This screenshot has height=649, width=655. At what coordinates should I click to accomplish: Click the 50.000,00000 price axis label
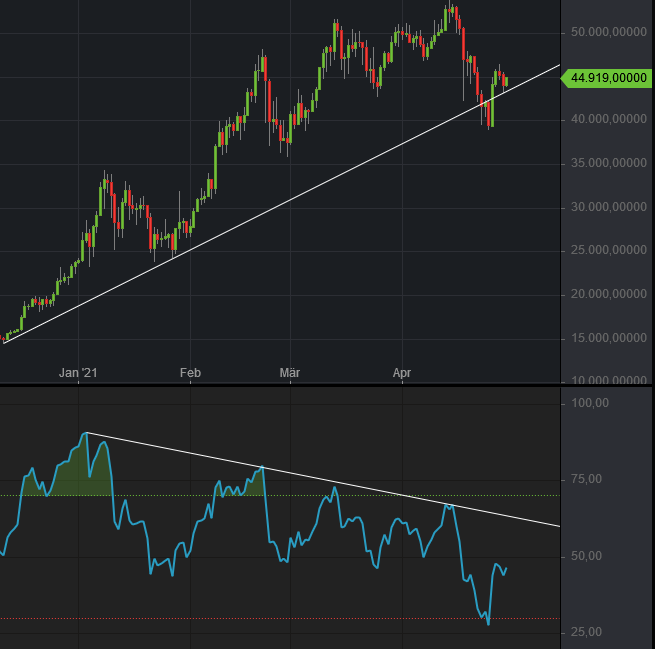tap(608, 33)
